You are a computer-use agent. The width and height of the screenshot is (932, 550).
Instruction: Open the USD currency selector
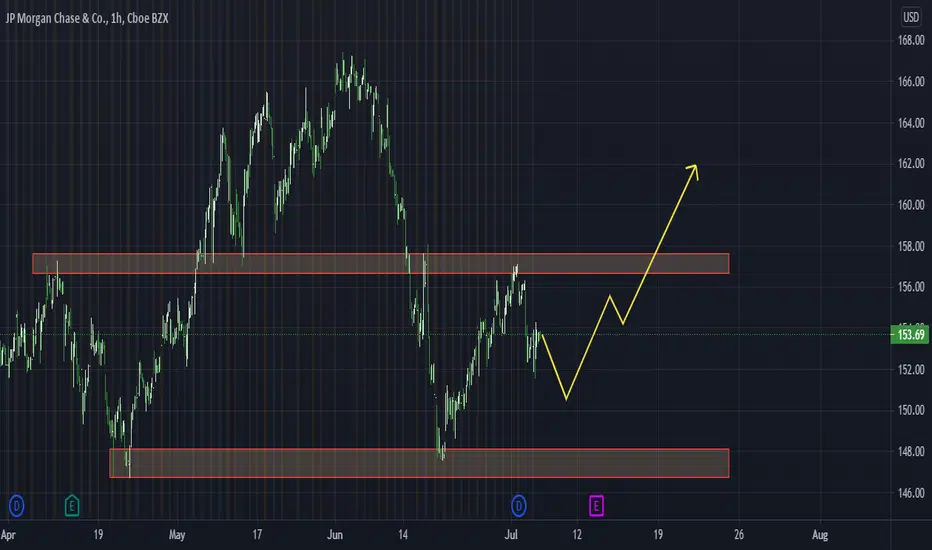[911, 17]
